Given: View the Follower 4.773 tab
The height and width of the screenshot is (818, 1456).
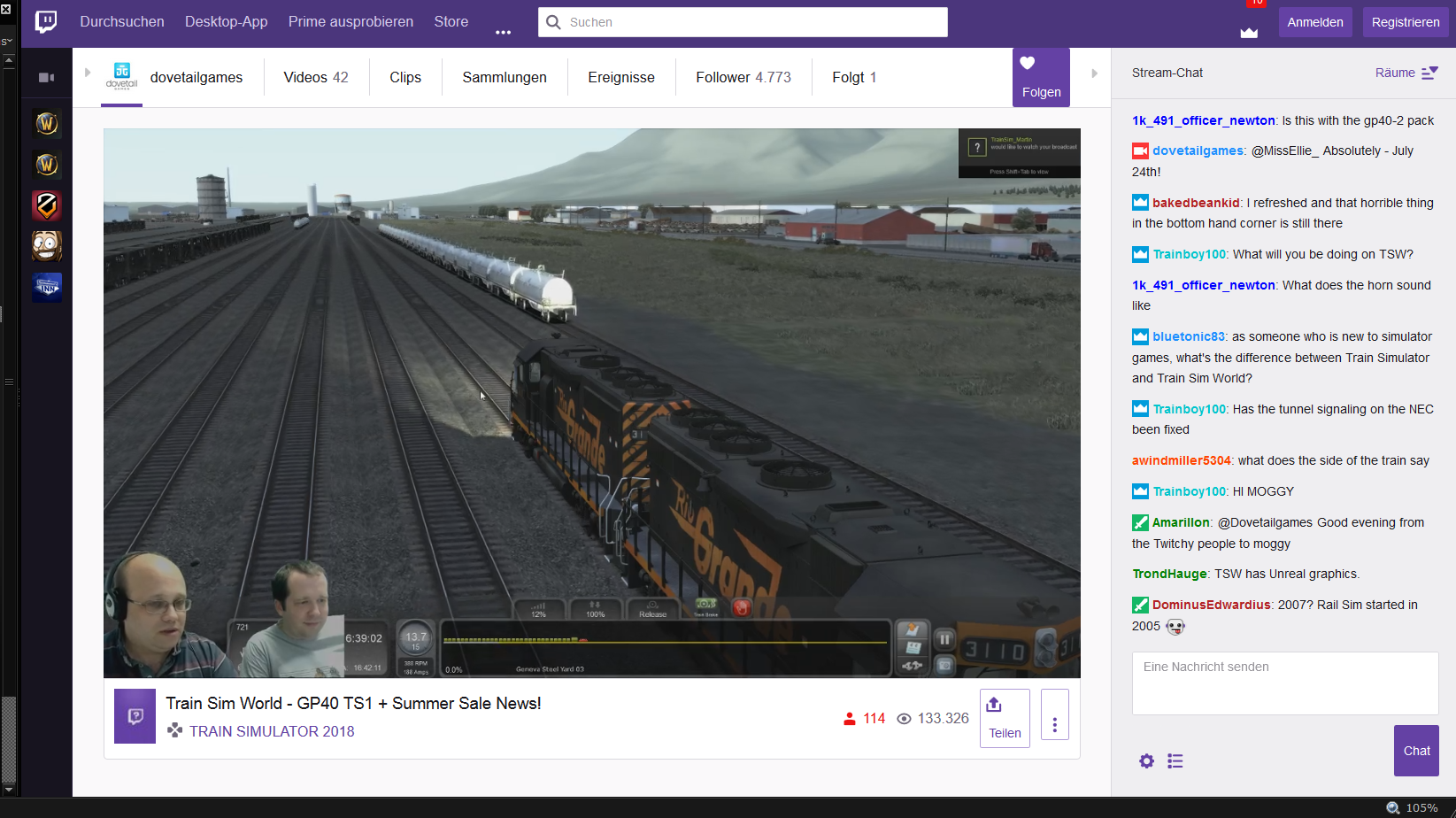Looking at the screenshot, I should pos(743,77).
